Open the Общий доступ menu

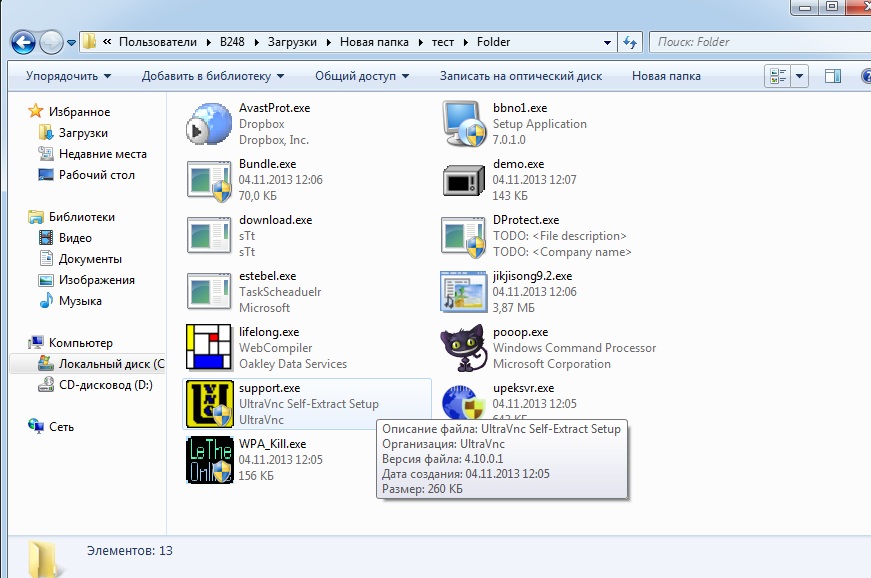[361, 76]
